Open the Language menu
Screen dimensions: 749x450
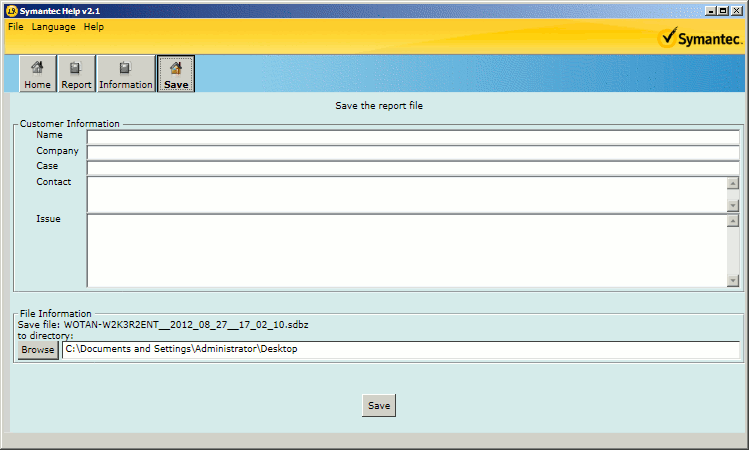54,27
